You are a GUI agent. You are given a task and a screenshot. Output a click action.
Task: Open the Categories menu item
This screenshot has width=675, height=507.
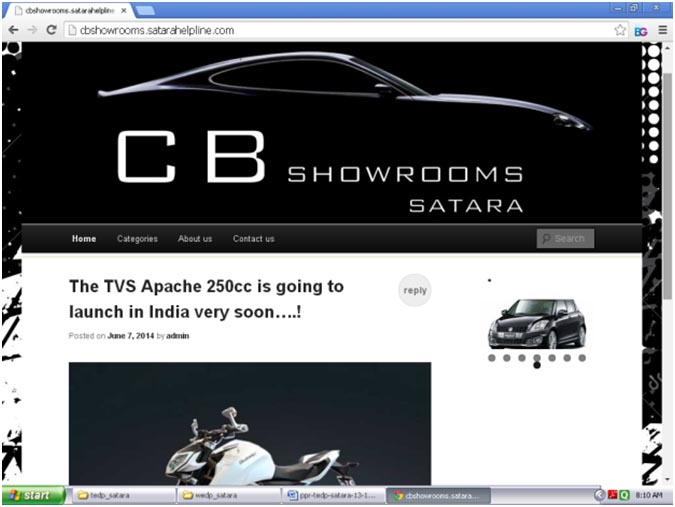(137, 239)
